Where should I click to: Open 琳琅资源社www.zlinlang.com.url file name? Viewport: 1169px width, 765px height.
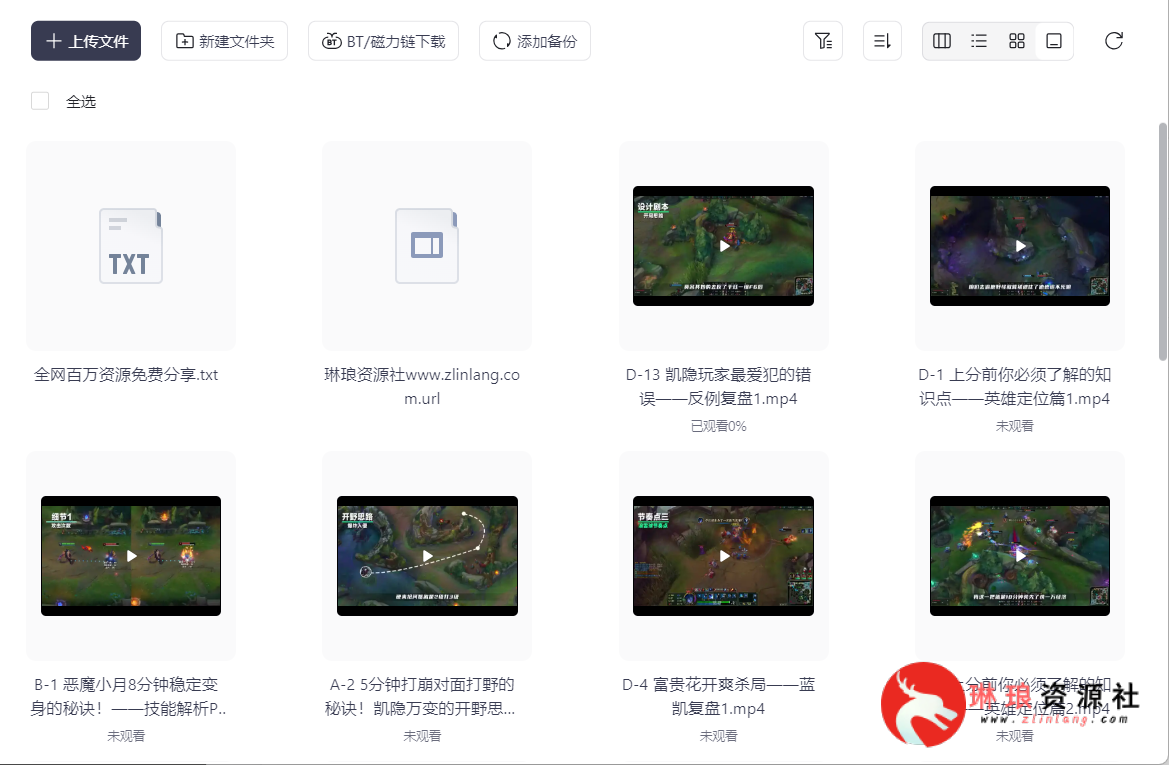click(x=422, y=386)
